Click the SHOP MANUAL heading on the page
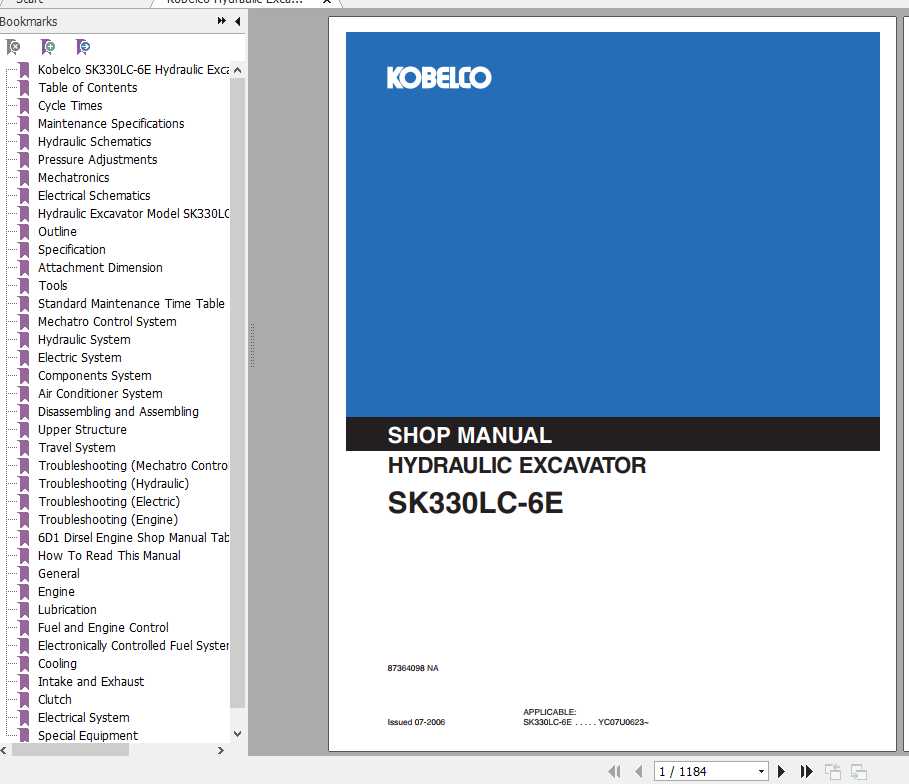The width and height of the screenshot is (909, 784). point(470,435)
